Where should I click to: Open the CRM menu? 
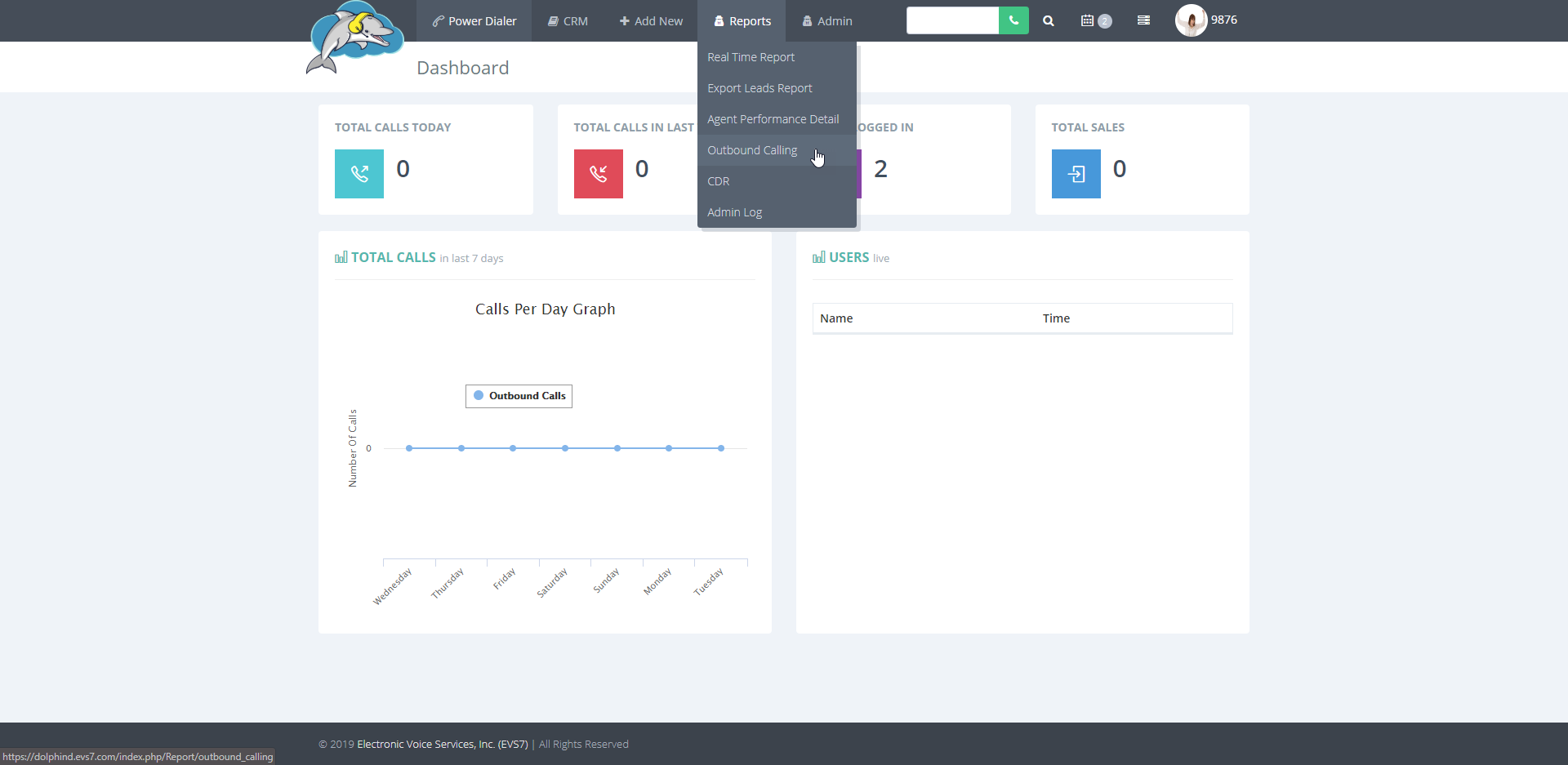(568, 21)
